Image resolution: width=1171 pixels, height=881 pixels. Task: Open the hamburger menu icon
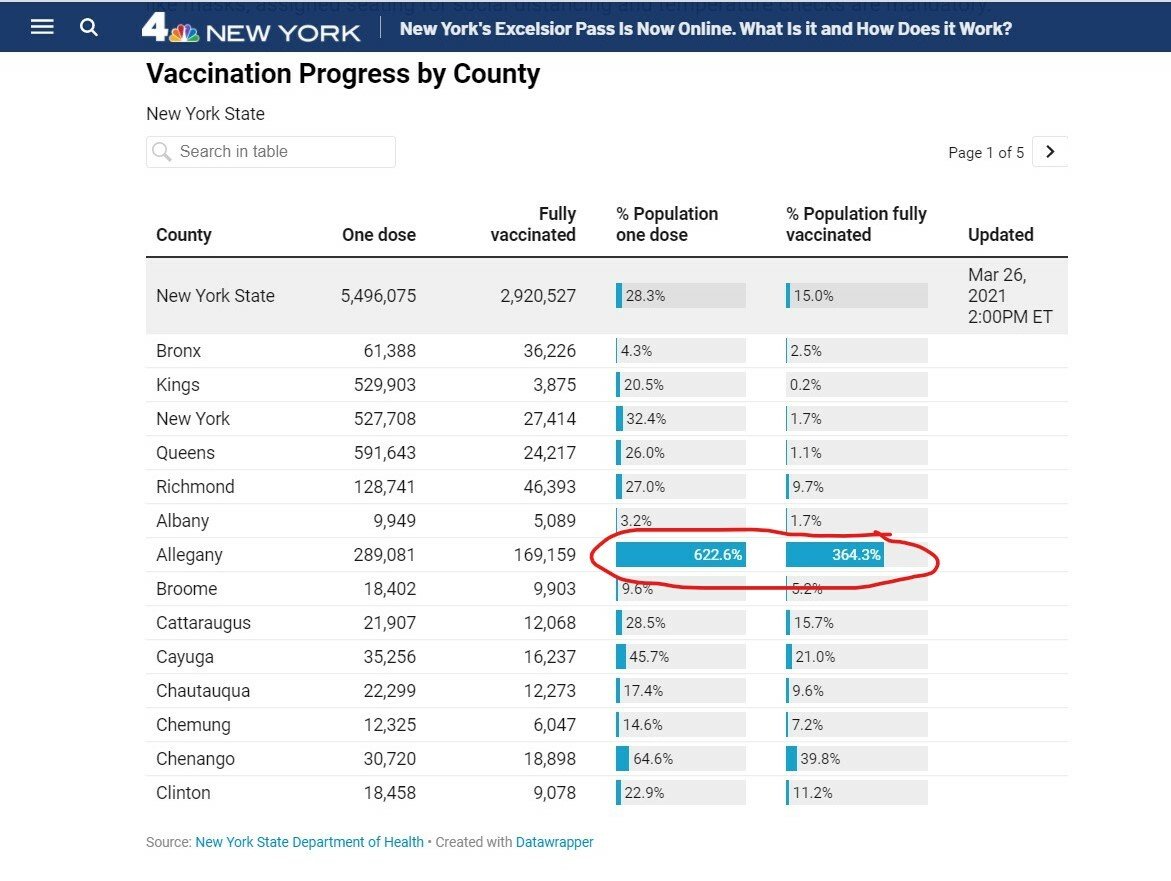pos(42,27)
